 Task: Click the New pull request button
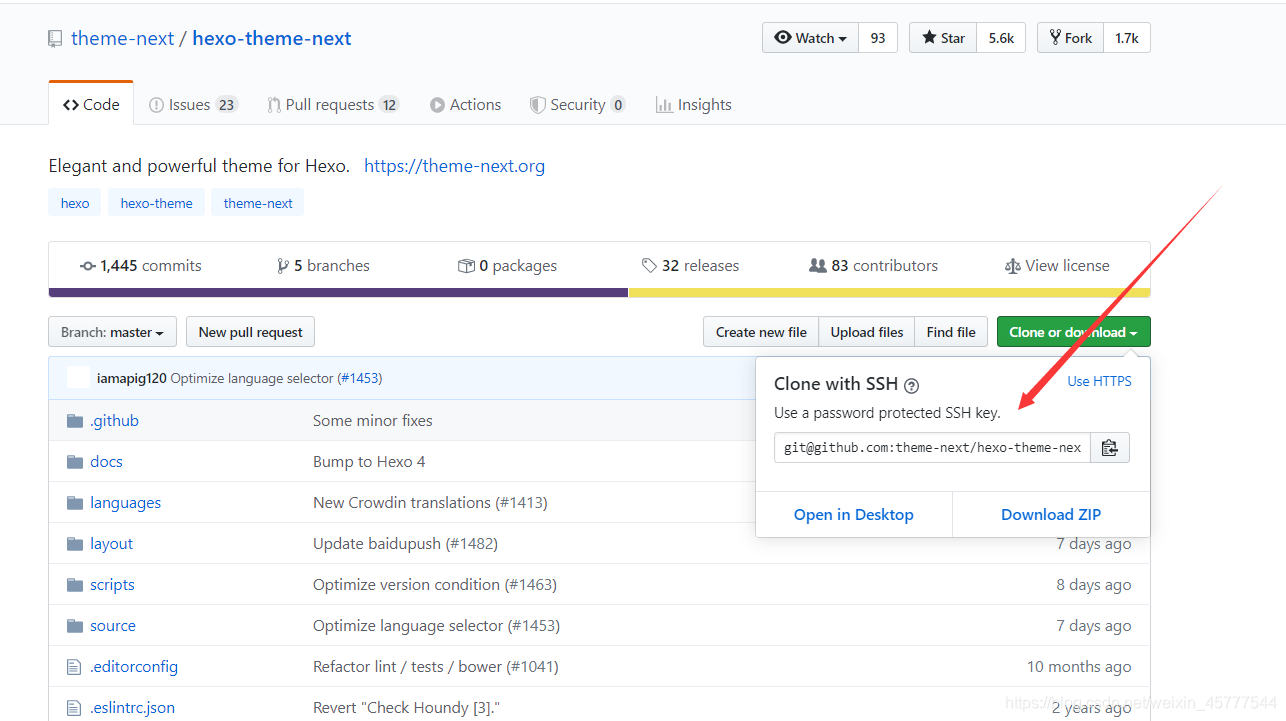pyautogui.click(x=250, y=332)
